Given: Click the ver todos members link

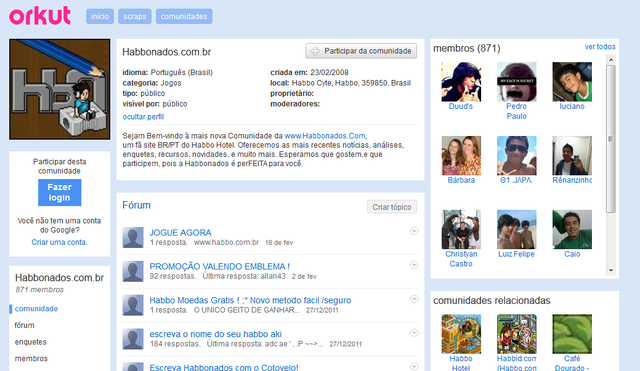Looking at the screenshot, I should (600, 47).
